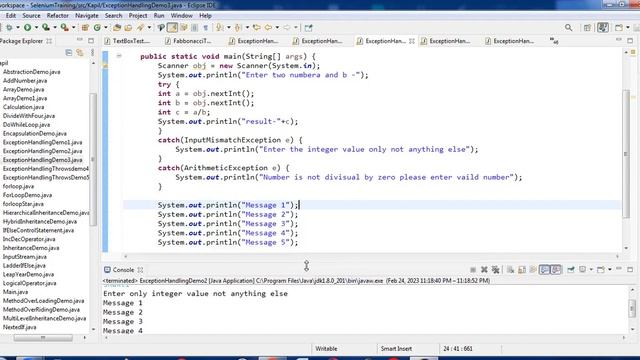Screen dimensions: 640x360
Task: Open the Coverage button dropdown arrow
Action: [x=55, y=28]
